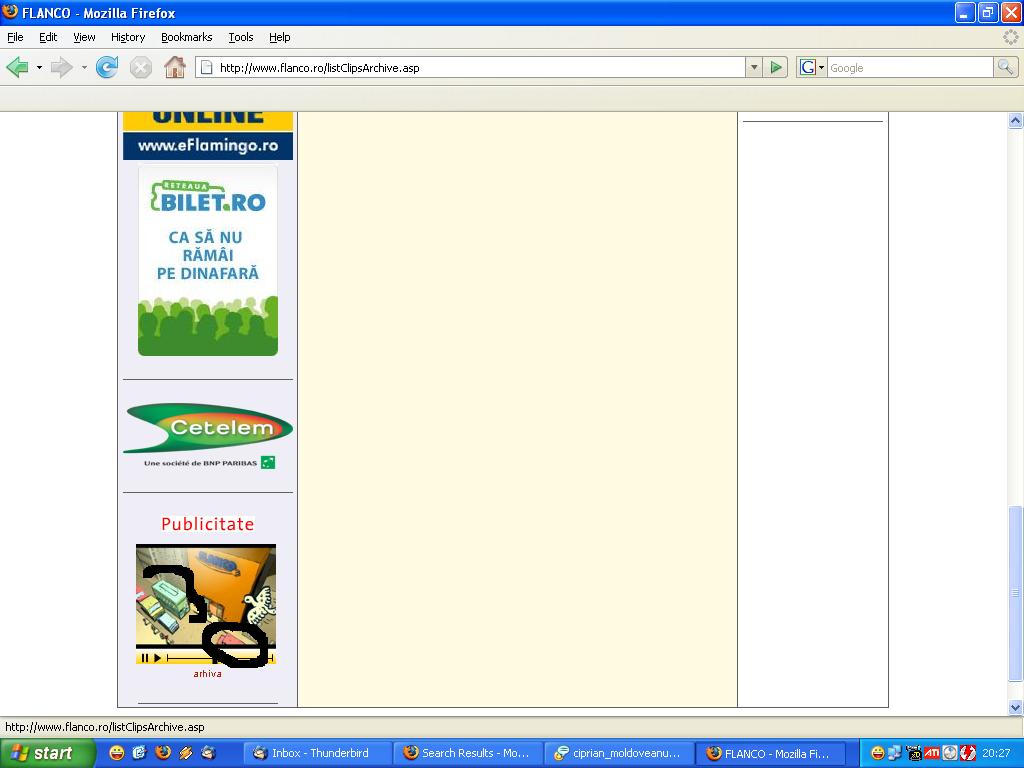Click the Forward navigation arrow

point(61,67)
